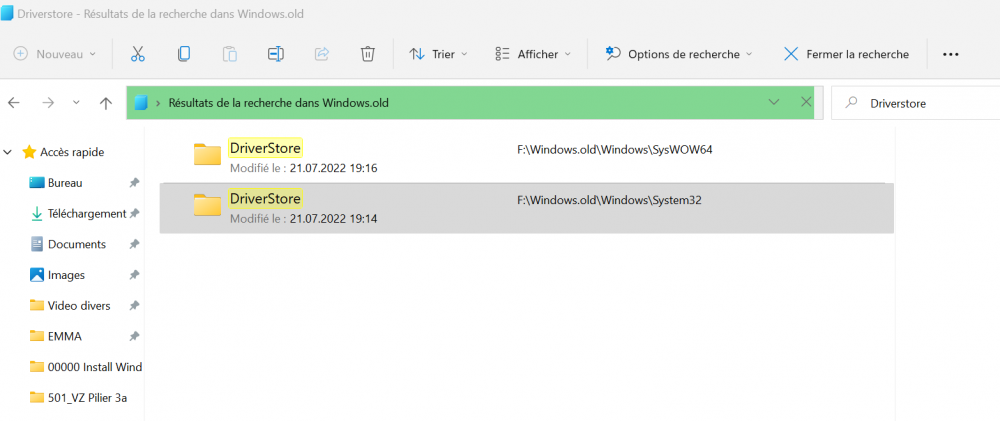Click the Copy icon in toolbar
The image size is (1000, 421).
(x=184, y=54)
